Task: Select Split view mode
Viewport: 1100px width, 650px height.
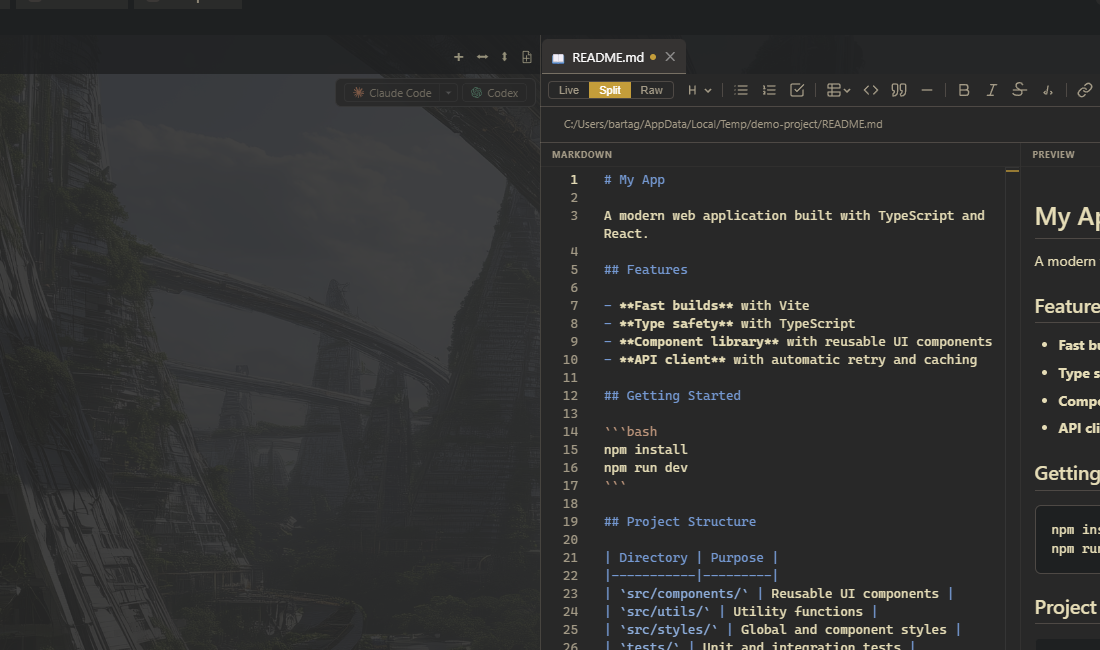Action: (x=610, y=90)
